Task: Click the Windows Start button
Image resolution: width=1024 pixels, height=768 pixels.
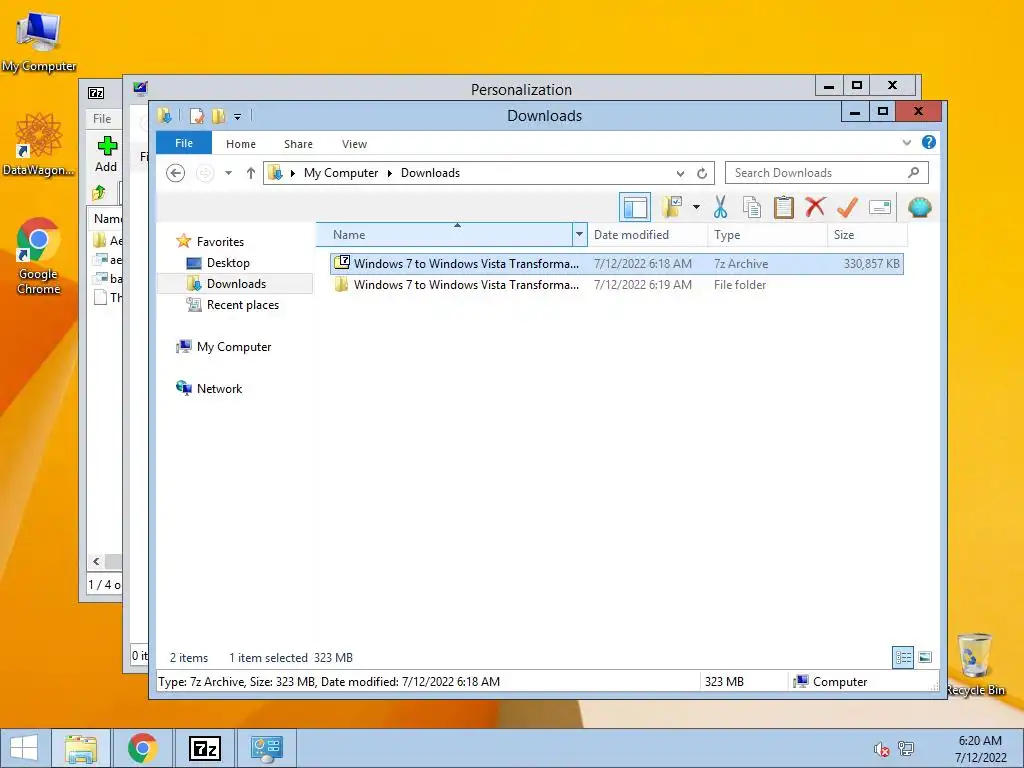Action: pos(24,748)
